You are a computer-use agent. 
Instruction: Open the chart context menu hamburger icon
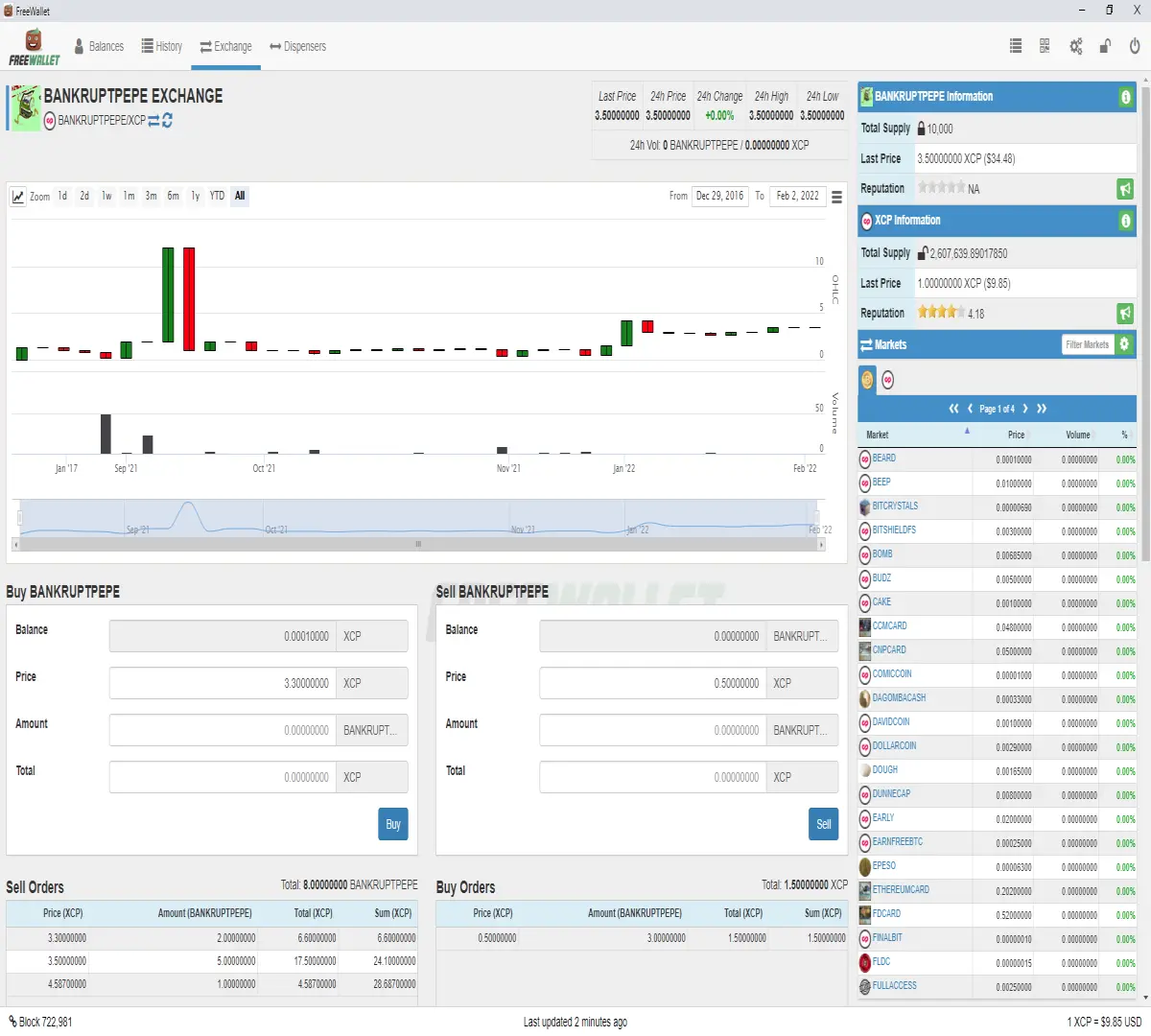(x=836, y=197)
